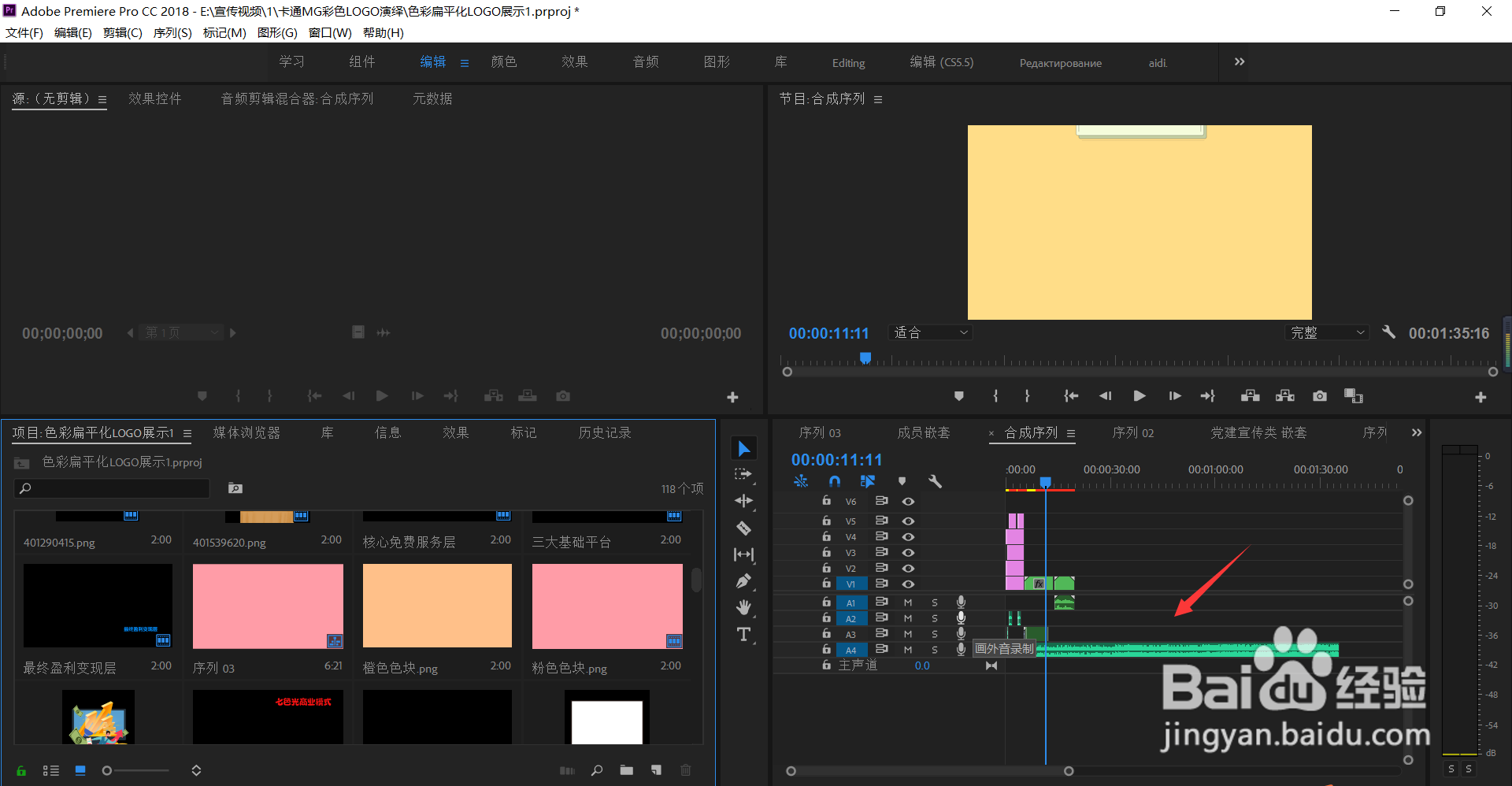Open the 完整 playback resolution dropdown
Viewport: 1512px width, 786px height.
(1326, 332)
